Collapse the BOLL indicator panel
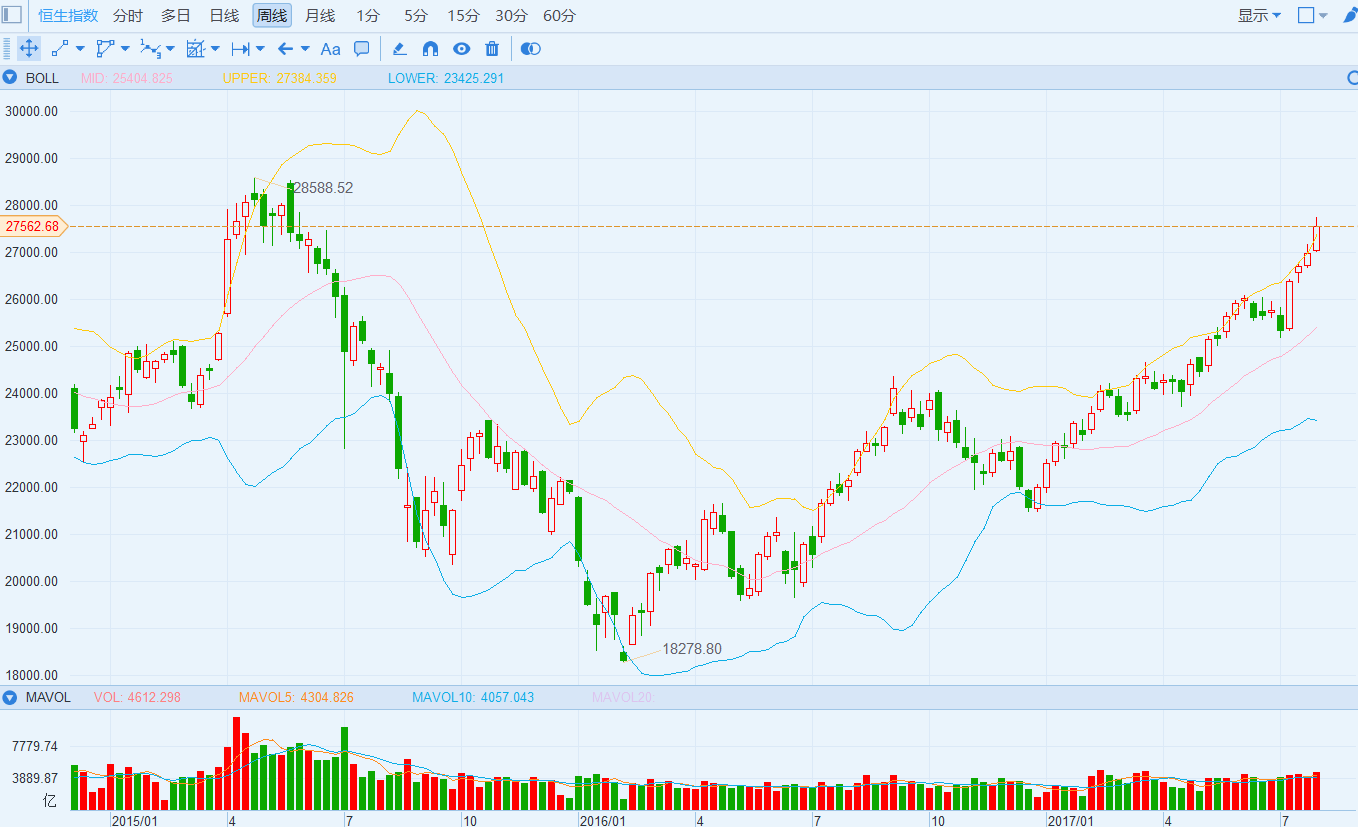 click(x=10, y=78)
